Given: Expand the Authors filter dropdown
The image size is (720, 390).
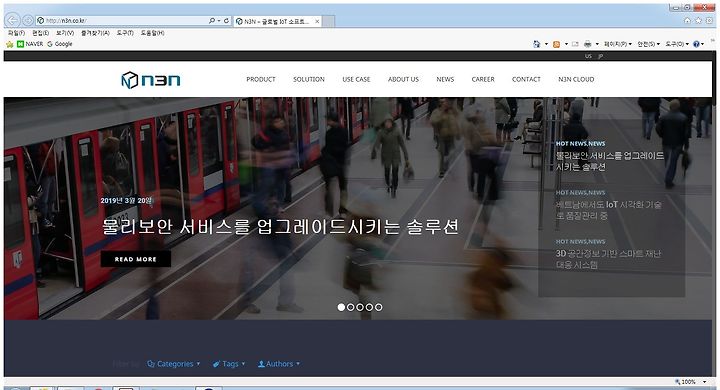Looking at the screenshot, I should (x=279, y=364).
